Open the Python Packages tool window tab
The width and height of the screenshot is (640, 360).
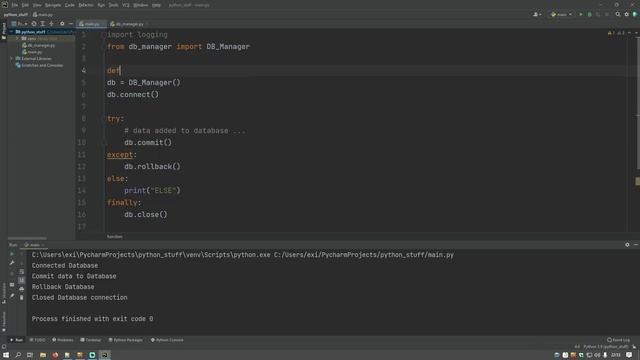point(126,340)
